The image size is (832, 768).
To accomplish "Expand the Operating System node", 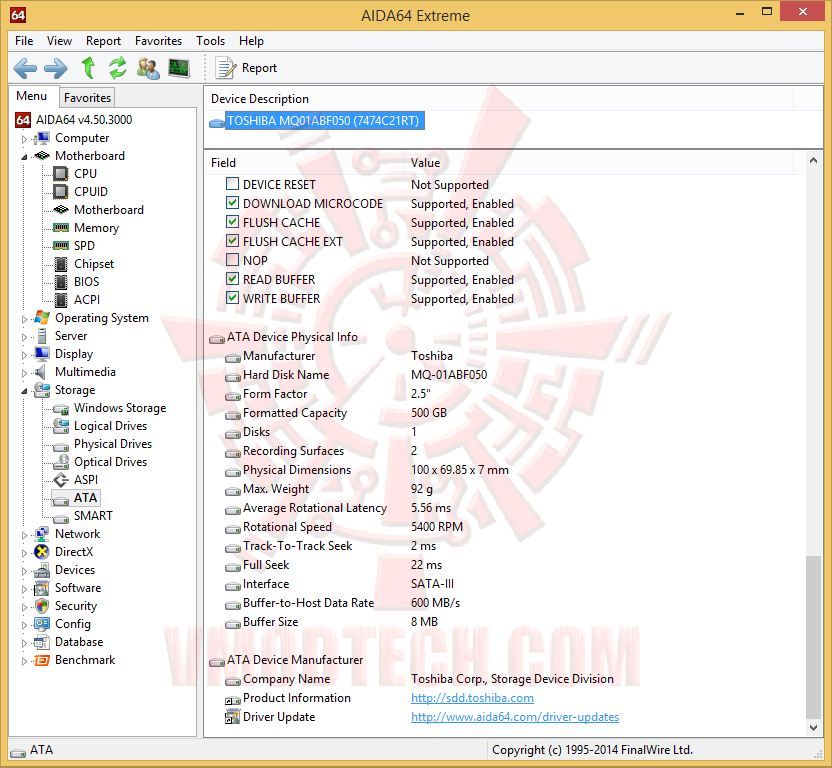I will [x=24, y=319].
